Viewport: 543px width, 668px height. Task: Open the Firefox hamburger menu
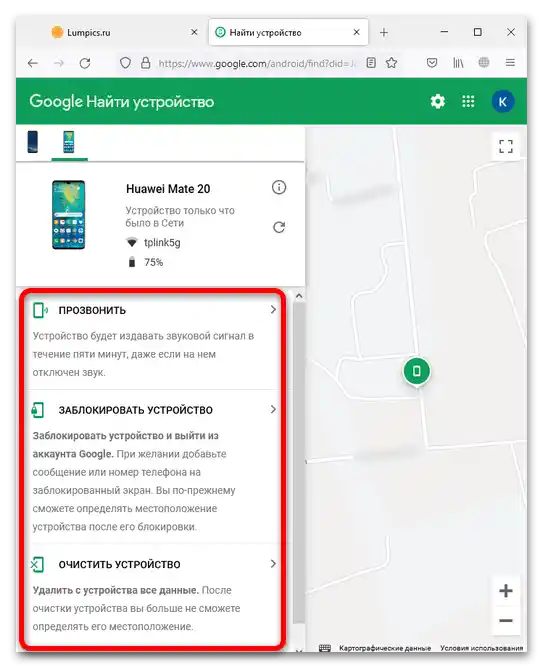[510, 63]
